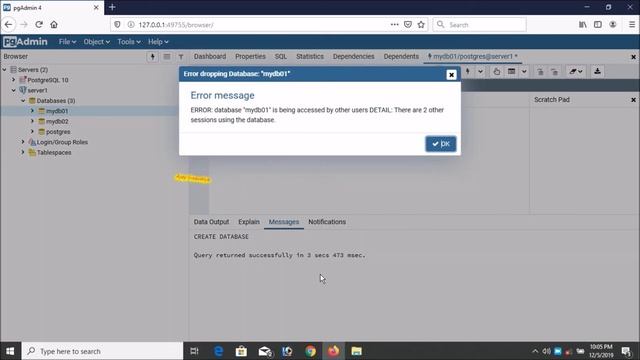Viewport: 640px width, 360px height.
Task: Open the Notifications tab
Action: (x=327, y=222)
